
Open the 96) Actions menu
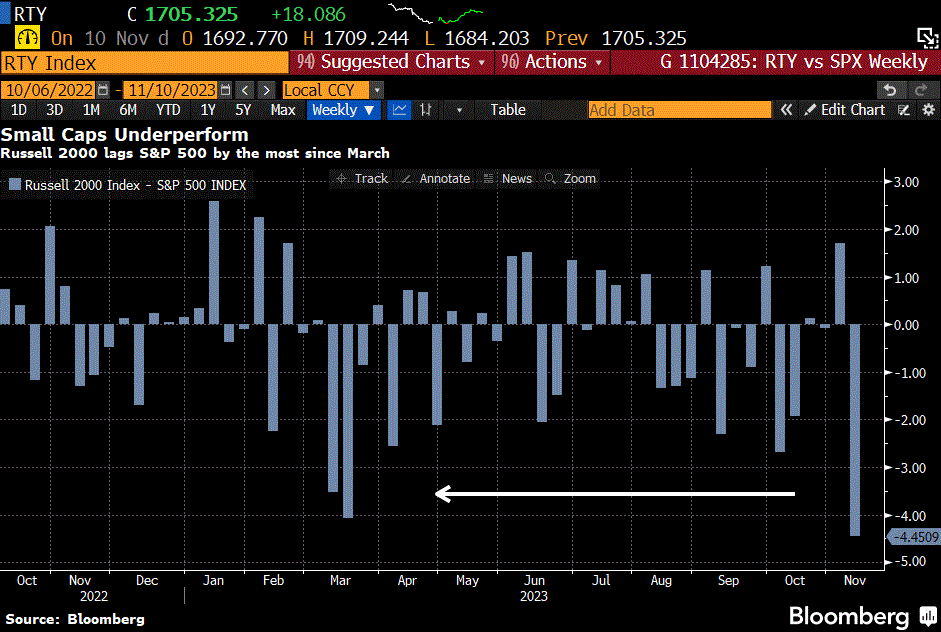pos(552,62)
